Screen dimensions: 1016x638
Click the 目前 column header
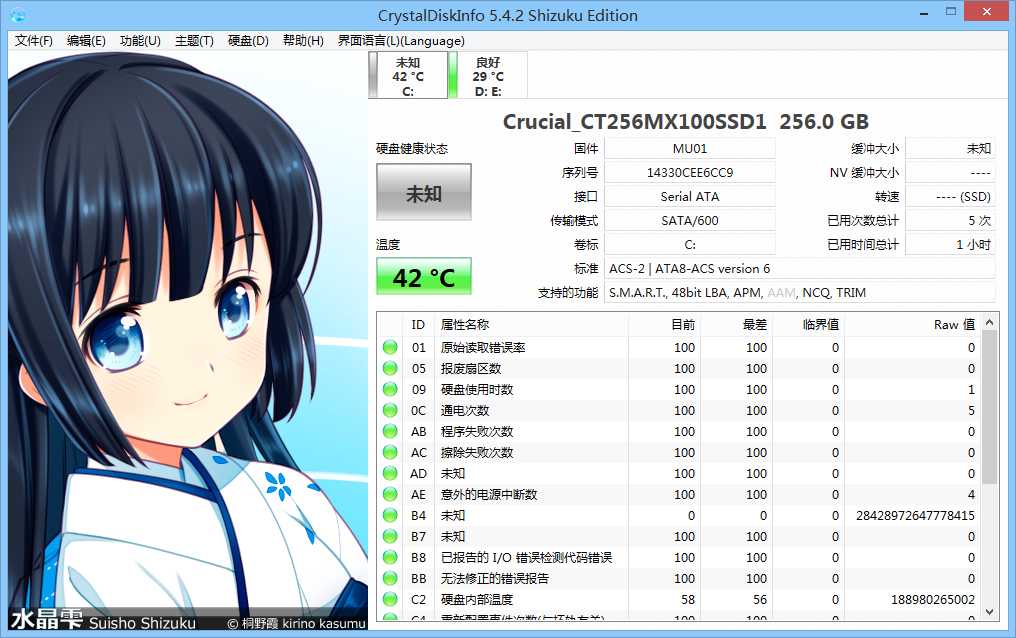click(665, 325)
